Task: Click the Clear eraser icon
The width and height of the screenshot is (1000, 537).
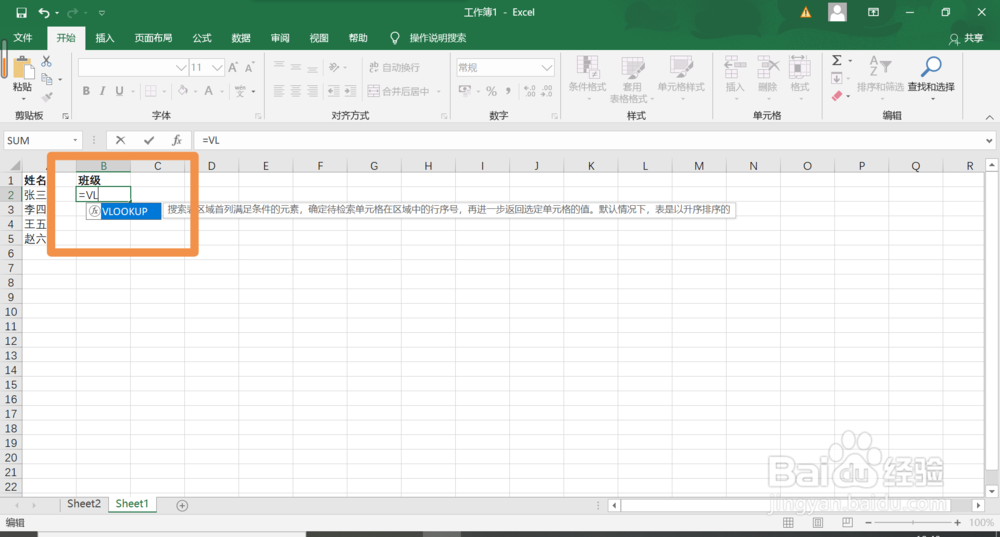Action: pos(837,96)
